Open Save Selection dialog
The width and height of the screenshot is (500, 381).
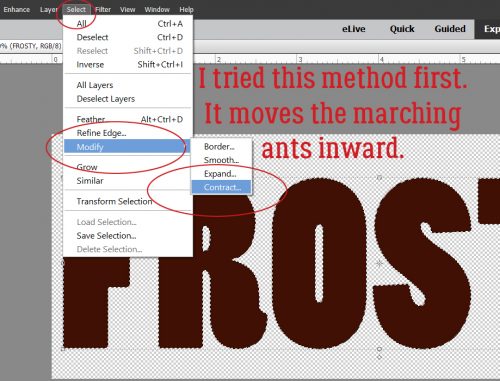(127, 236)
